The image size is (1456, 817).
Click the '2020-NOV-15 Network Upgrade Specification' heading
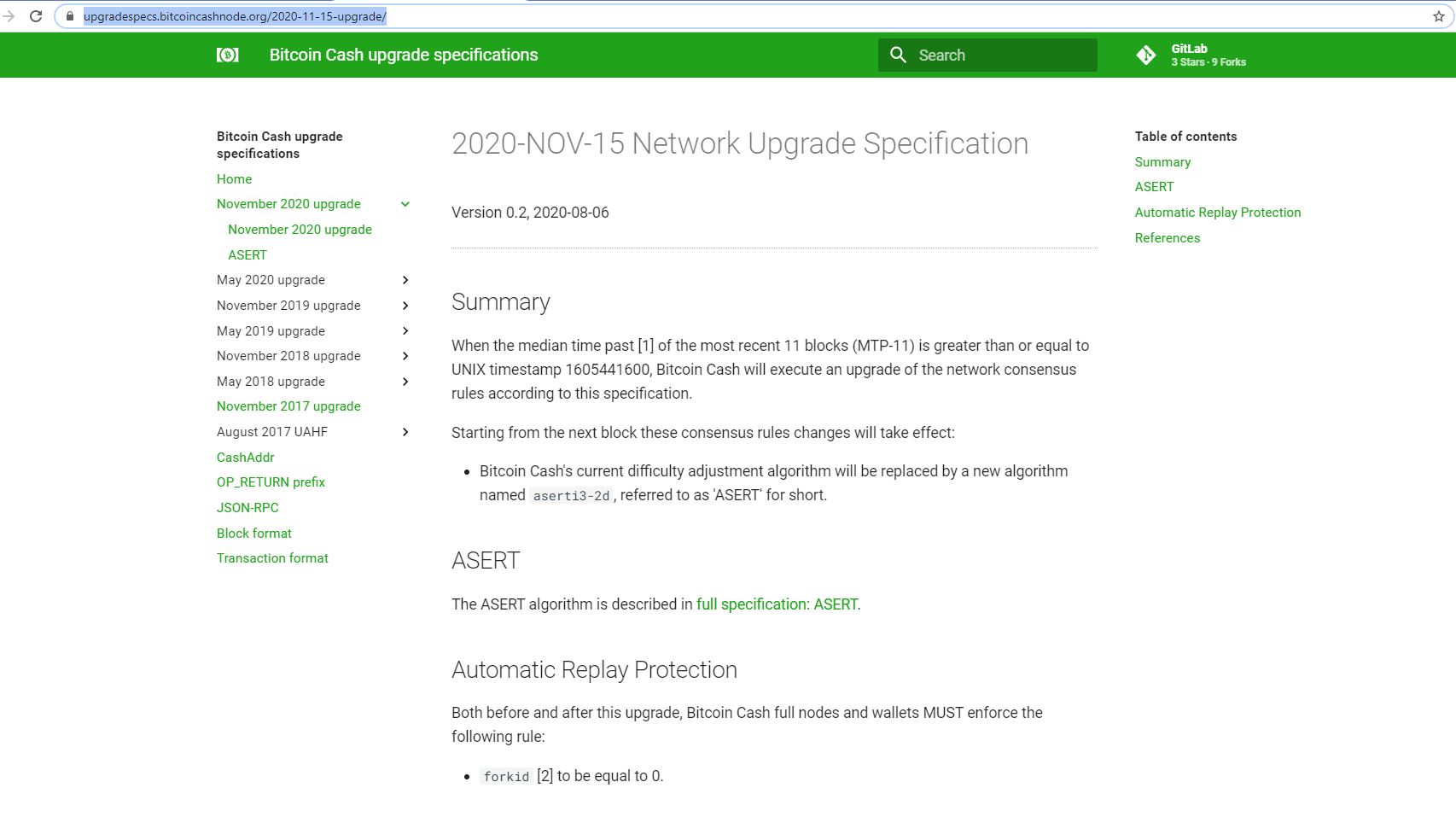pos(740,143)
